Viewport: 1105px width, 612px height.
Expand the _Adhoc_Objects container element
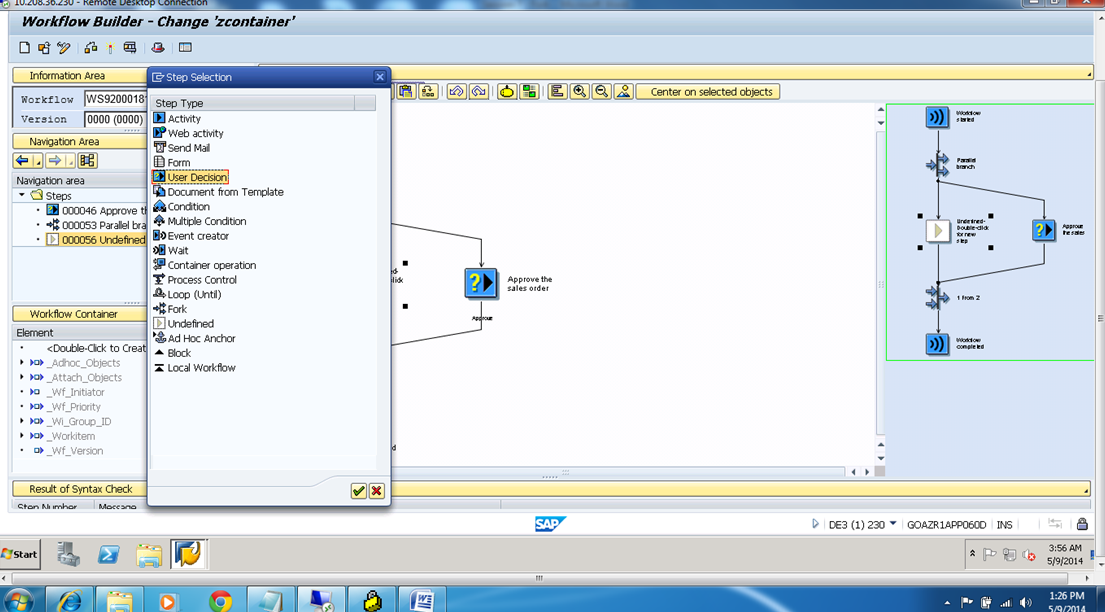tap(20, 362)
